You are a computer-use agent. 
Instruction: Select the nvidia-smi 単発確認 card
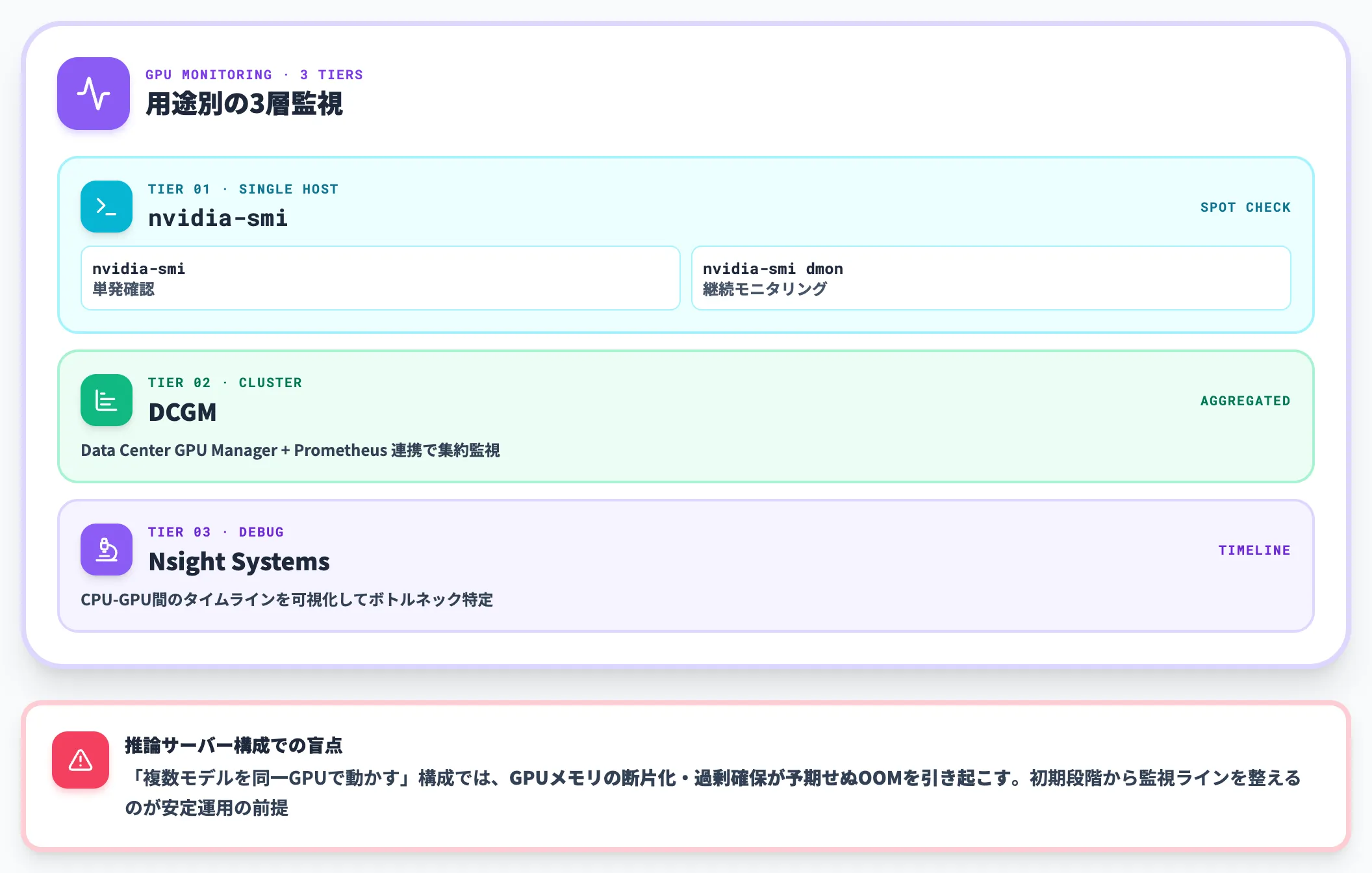coord(381,278)
